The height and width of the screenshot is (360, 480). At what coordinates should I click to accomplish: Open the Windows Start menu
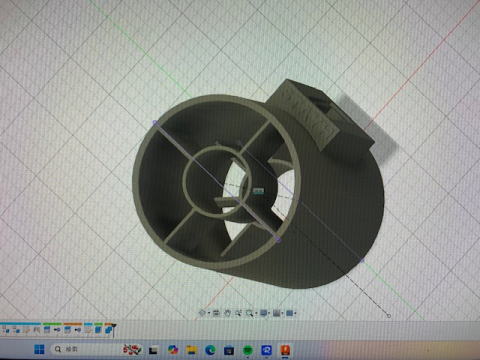pos(39,349)
